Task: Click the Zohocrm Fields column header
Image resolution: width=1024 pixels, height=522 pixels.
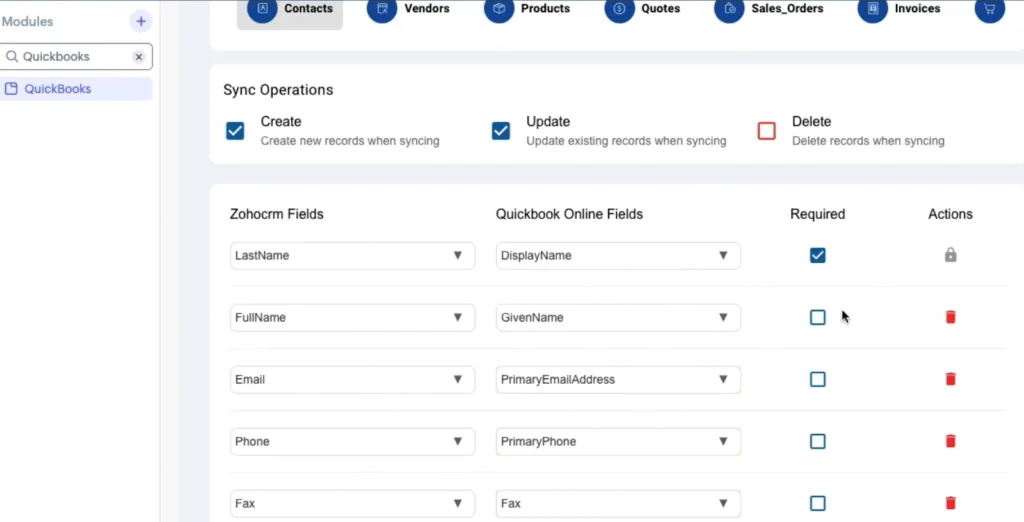Action: tap(276, 214)
